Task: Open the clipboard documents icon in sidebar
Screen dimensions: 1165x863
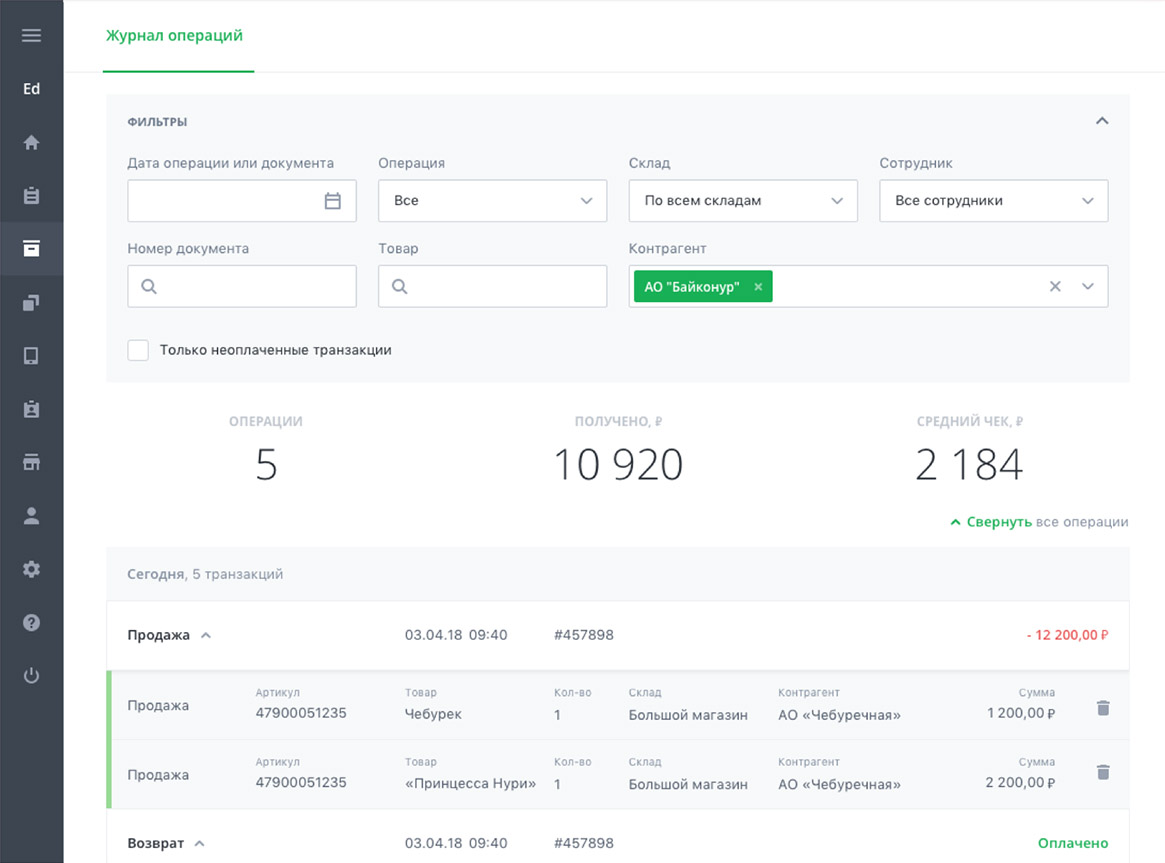Action: coord(31,196)
